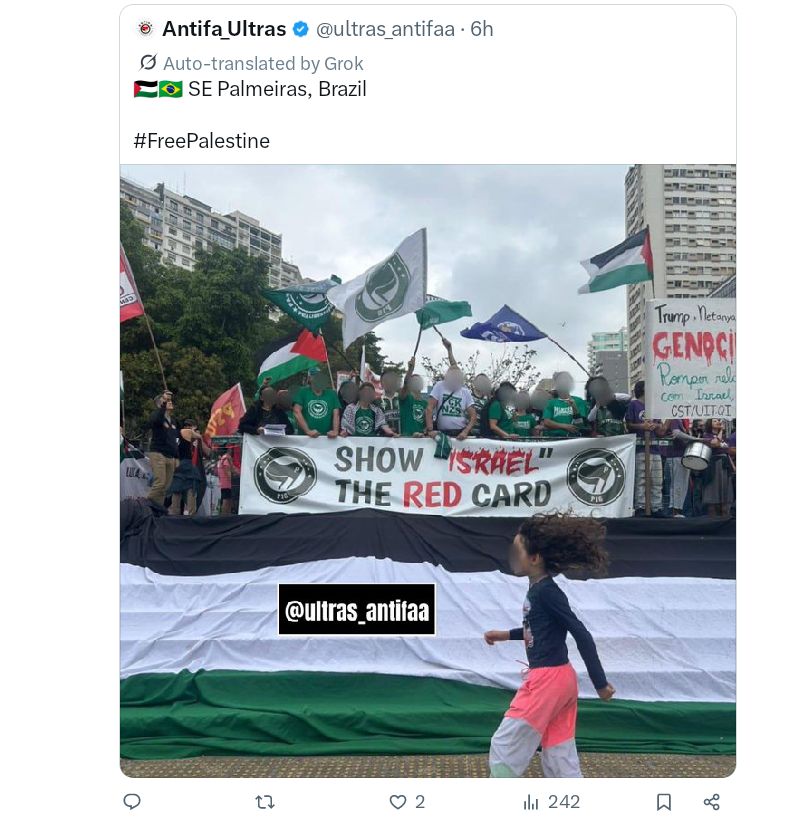Viewport: 800px width, 819px height.
Task: Open the Antifa_Ultras display name
Action: [x=224, y=29]
